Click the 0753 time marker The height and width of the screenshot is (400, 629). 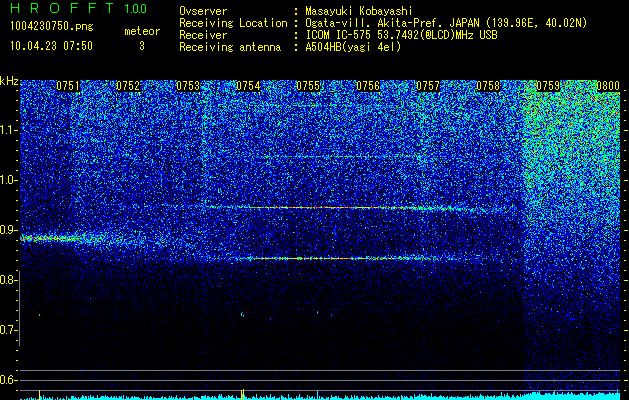188,86
